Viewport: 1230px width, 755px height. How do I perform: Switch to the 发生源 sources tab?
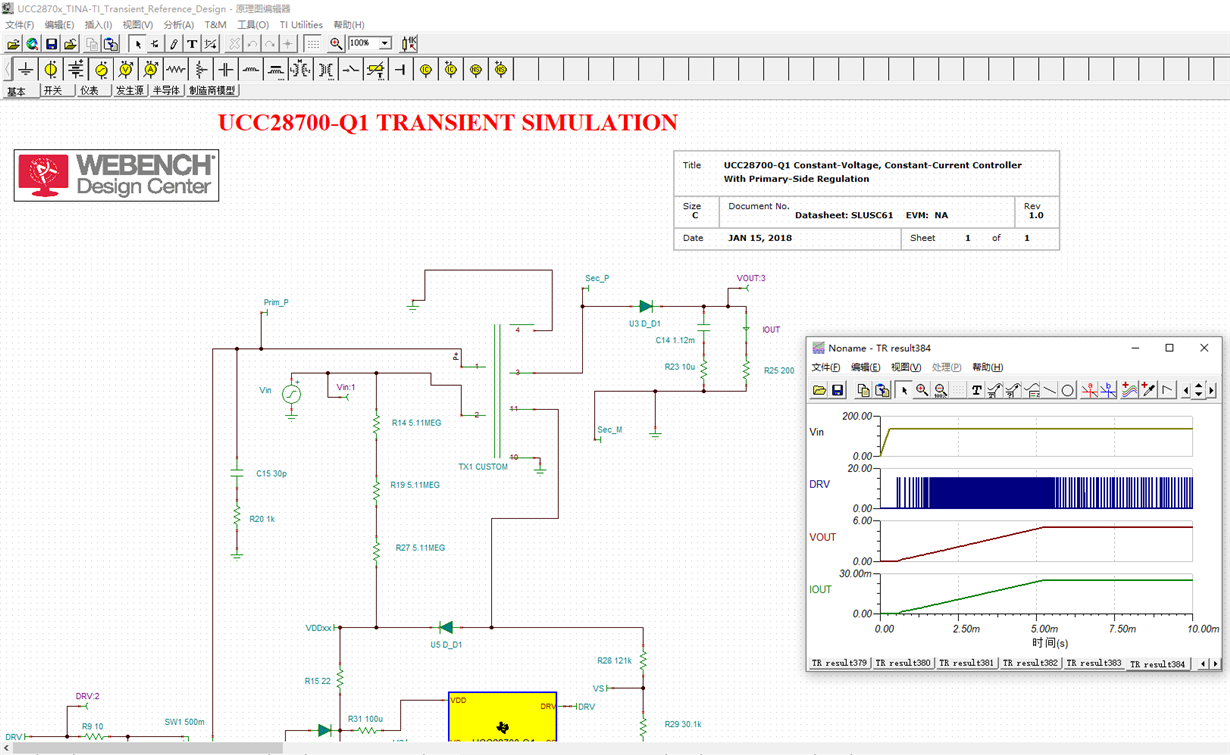pyautogui.click(x=130, y=91)
